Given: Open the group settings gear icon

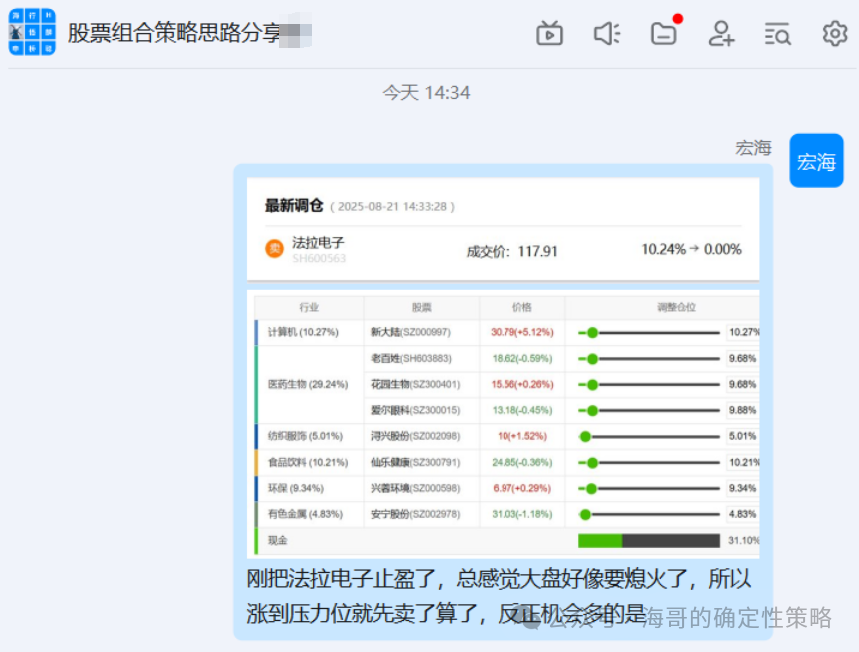Looking at the screenshot, I should 835,33.
